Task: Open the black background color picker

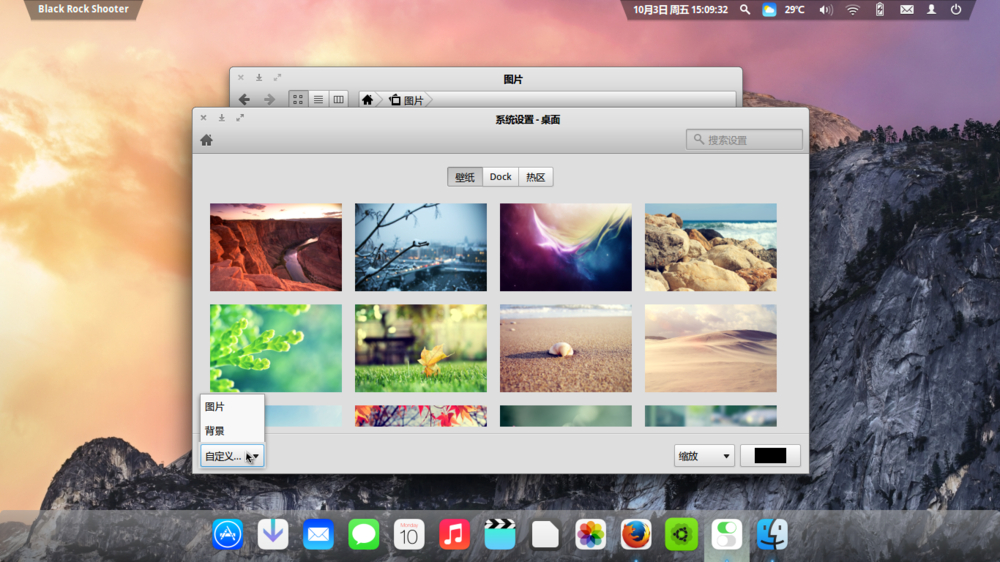Action: point(770,456)
